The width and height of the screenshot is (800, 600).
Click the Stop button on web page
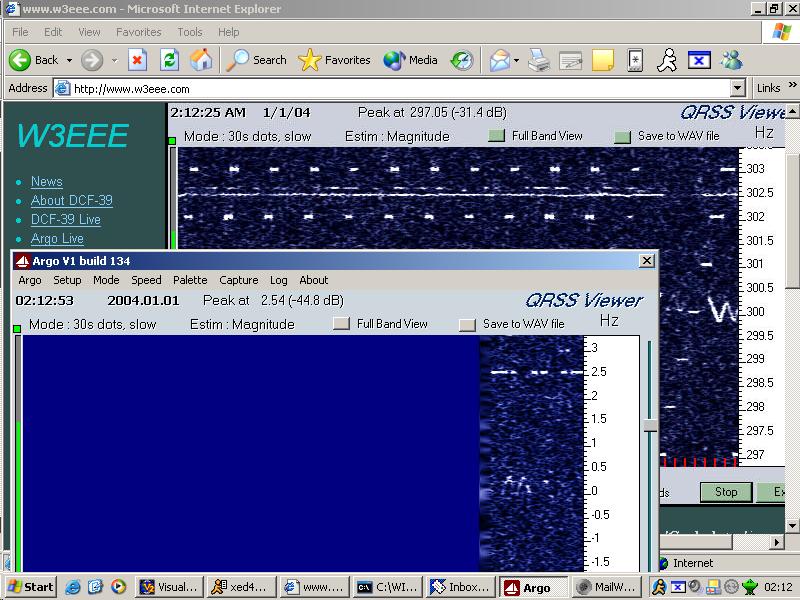pyautogui.click(x=726, y=492)
